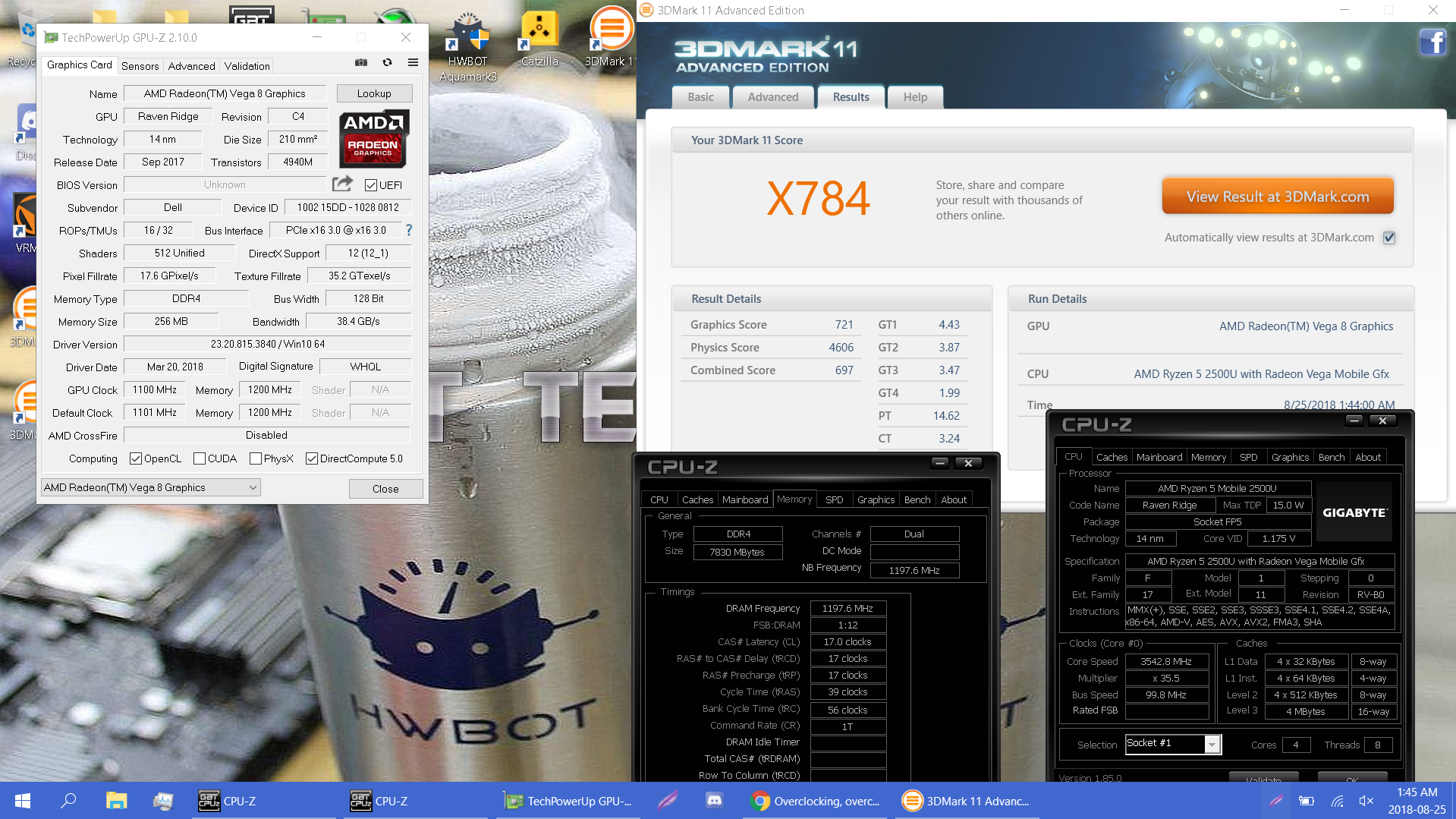Click the Close button in GPU-Z

point(385,489)
